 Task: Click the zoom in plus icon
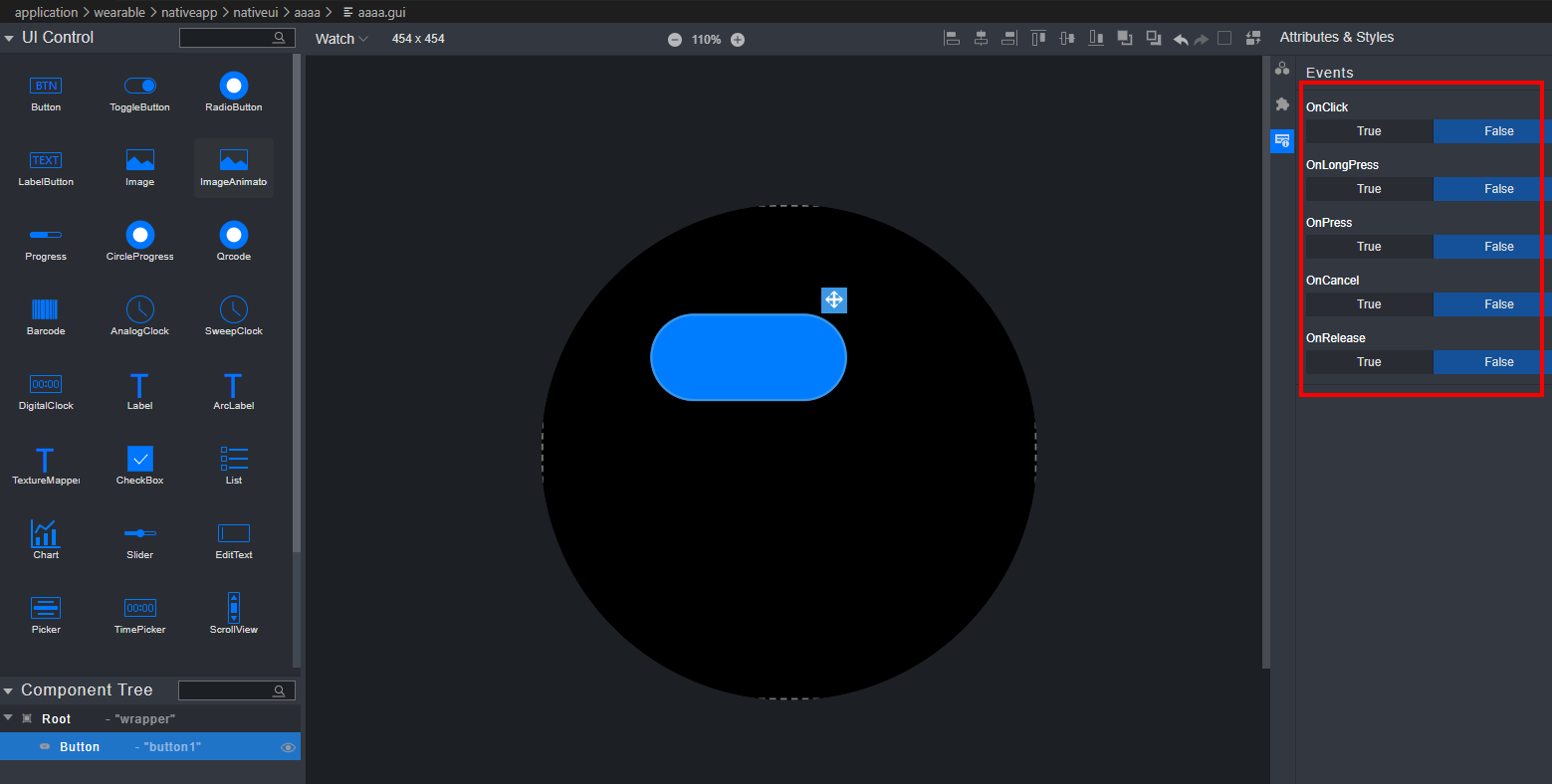(x=738, y=40)
